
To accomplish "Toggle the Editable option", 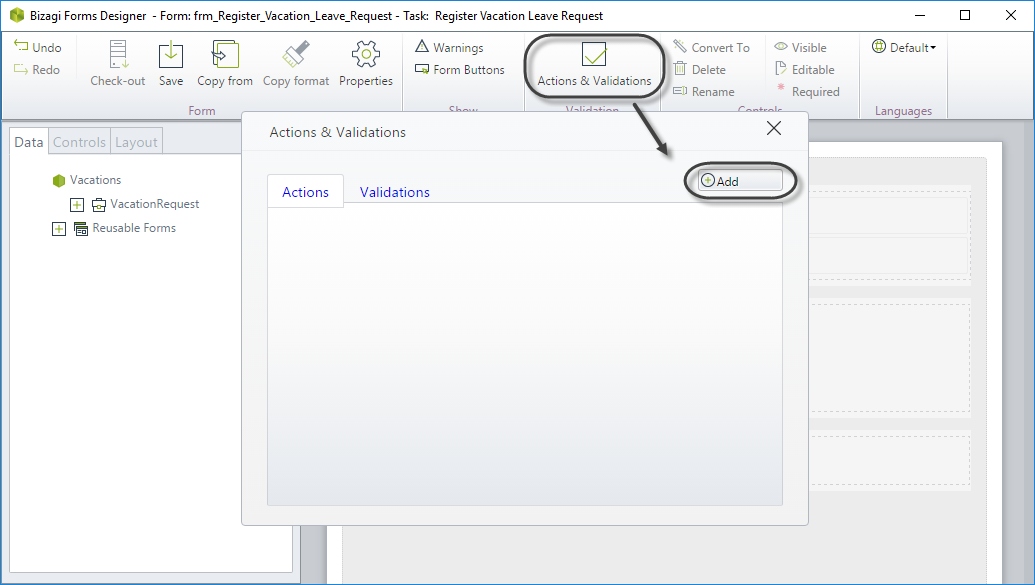I will coord(804,69).
